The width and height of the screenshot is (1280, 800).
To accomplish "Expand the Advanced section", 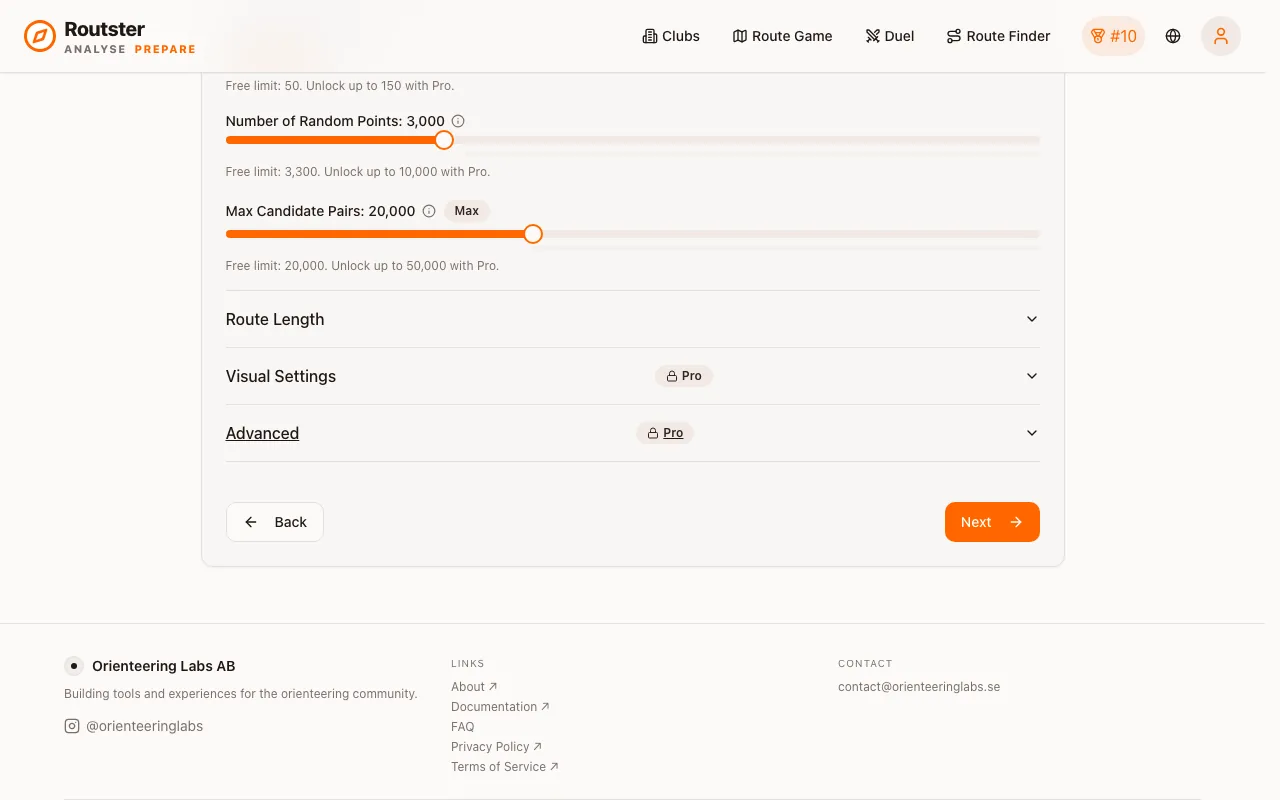I will (x=633, y=433).
